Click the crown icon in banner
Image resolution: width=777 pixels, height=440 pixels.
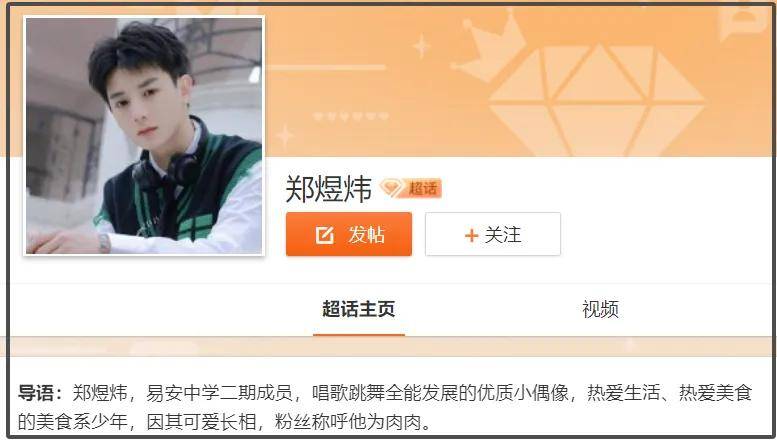click(x=488, y=45)
